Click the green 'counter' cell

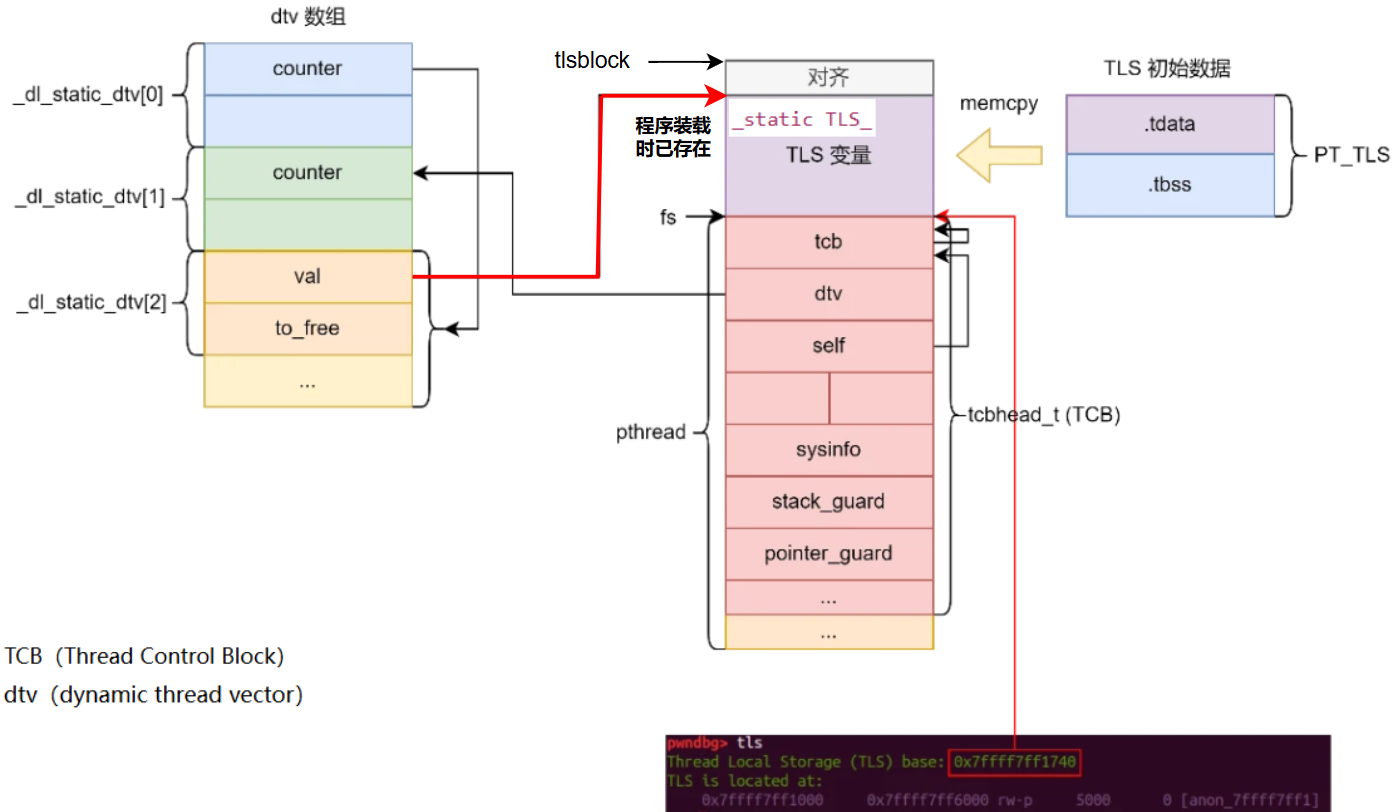coord(308,173)
